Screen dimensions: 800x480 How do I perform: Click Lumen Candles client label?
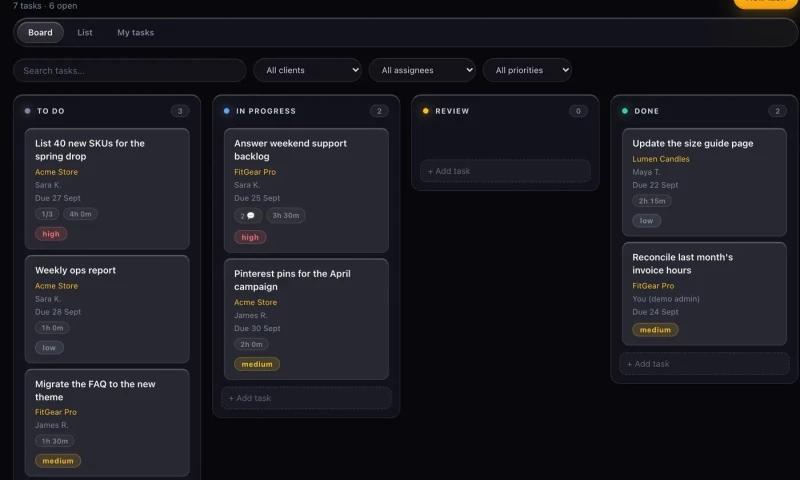tap(661, 159)
